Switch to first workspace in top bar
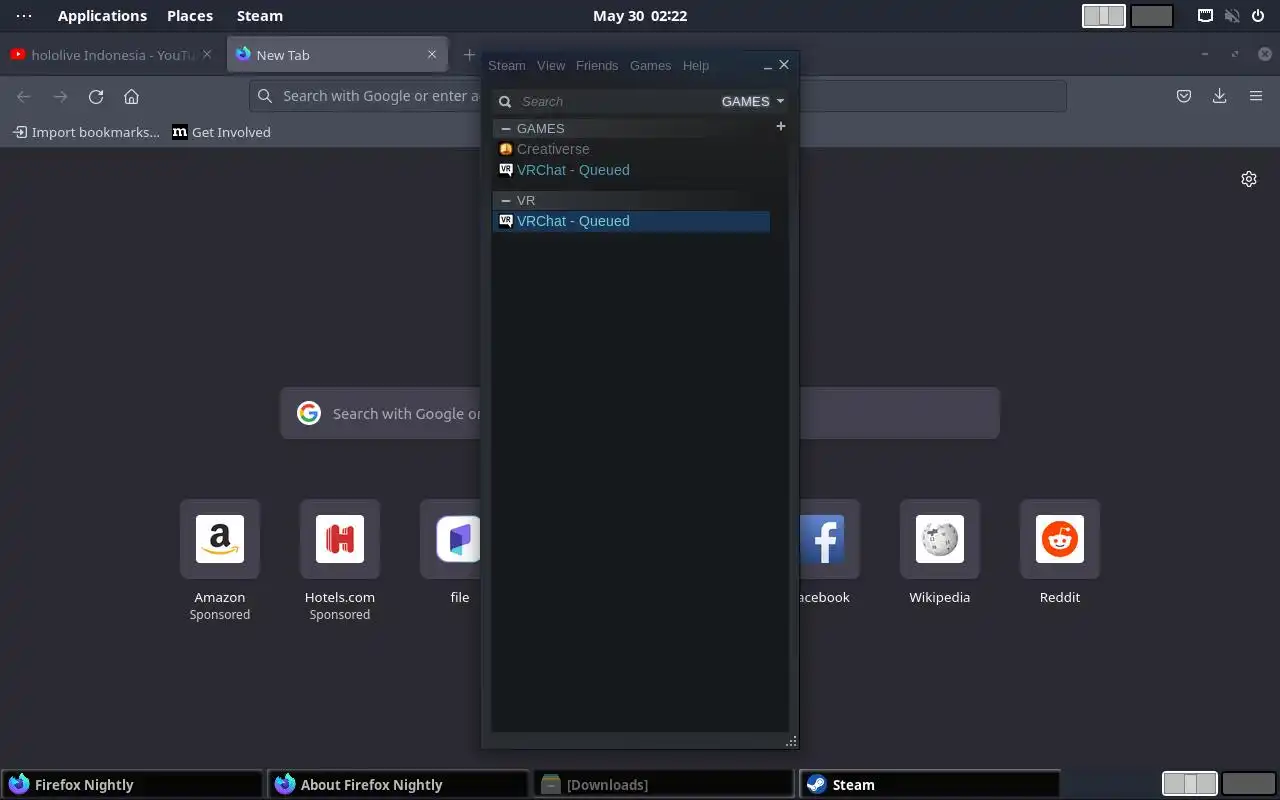This screenshot has width=1280, height=800. pos(1104,16)
